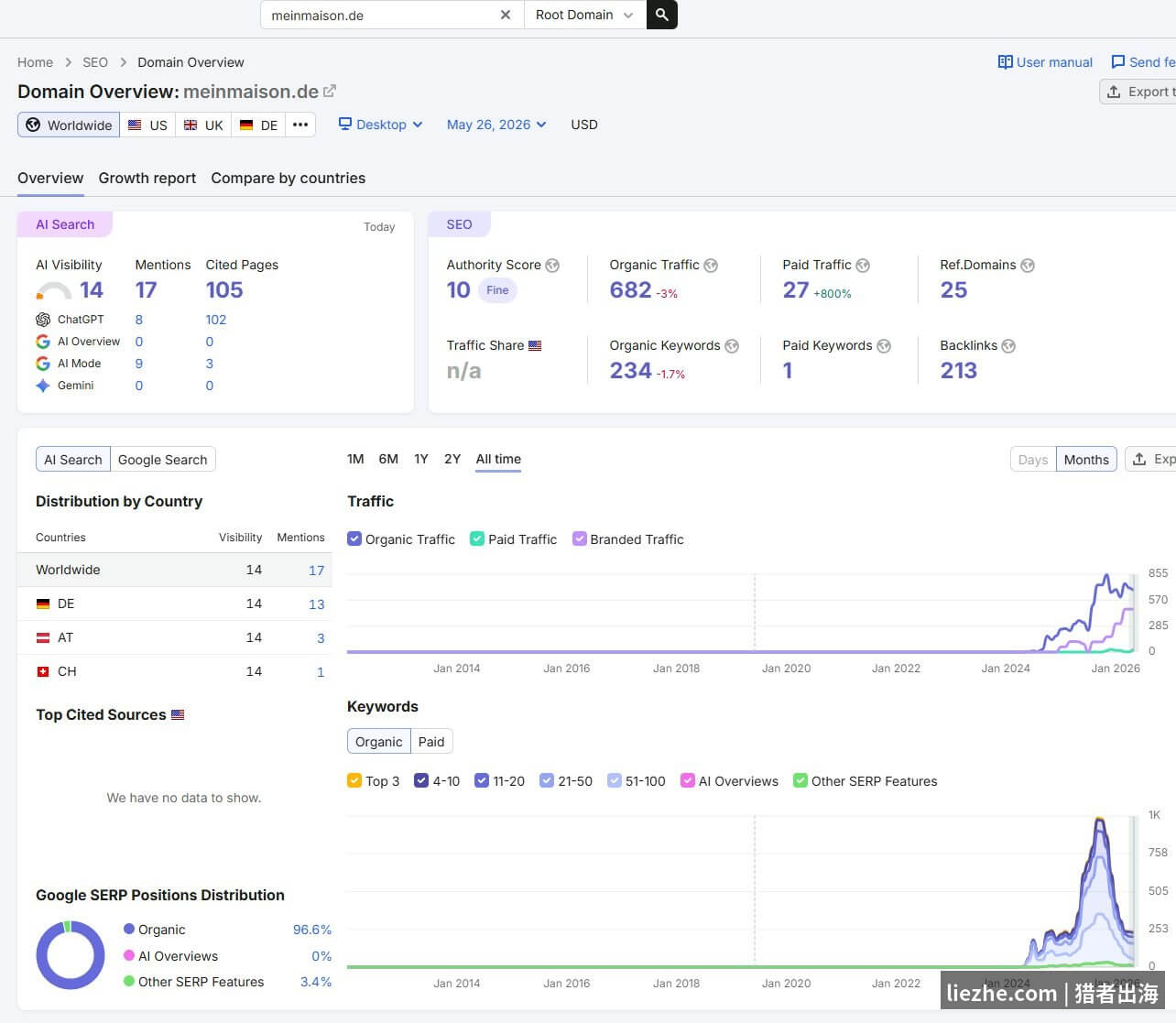Toggle AI Overviews keywords checkbox
Screen dimensions: 1176x1023
click(688, 780)
